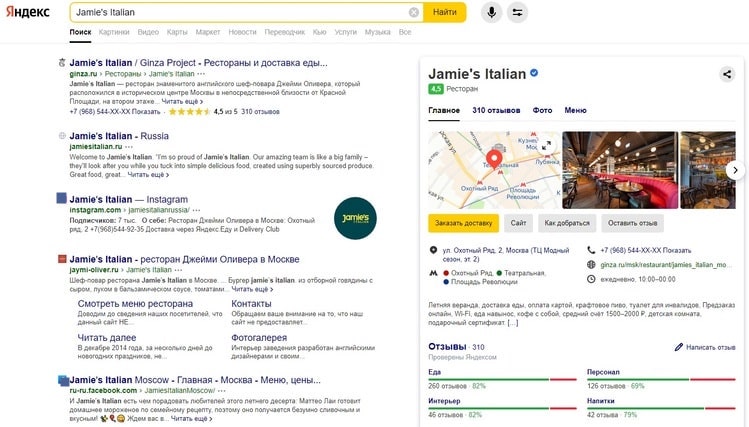Click the jamiesitalian.ru result favicon
The image size is (749, 427).
click(62, 136)
